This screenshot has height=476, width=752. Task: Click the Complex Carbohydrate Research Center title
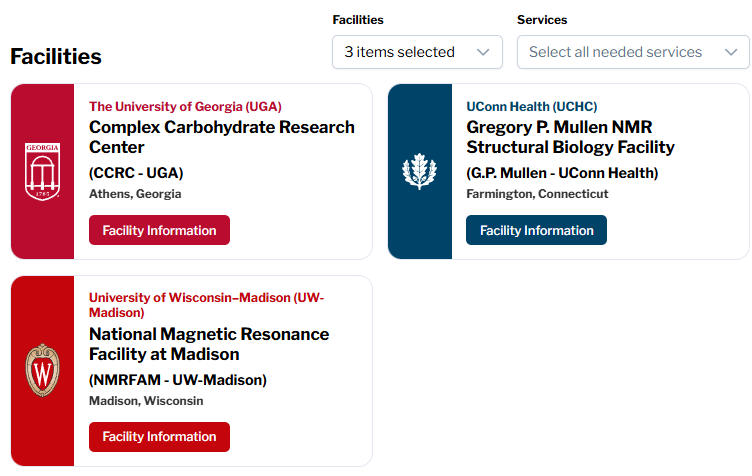point(221,137)
